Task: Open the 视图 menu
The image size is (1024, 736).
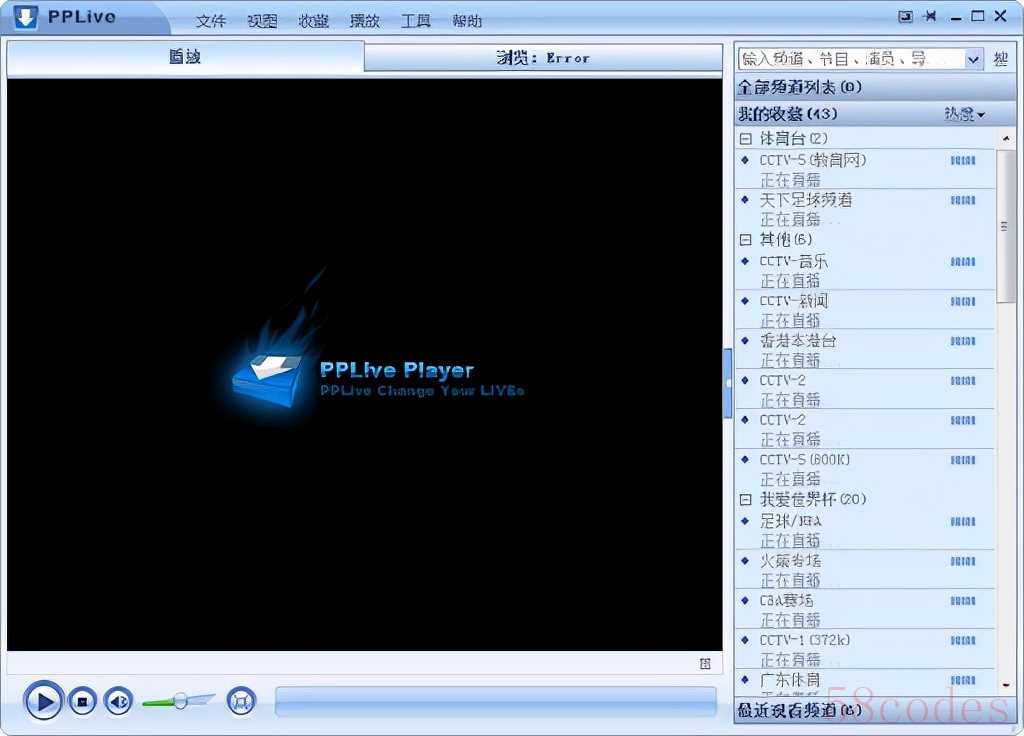Action: click(262, 21)
